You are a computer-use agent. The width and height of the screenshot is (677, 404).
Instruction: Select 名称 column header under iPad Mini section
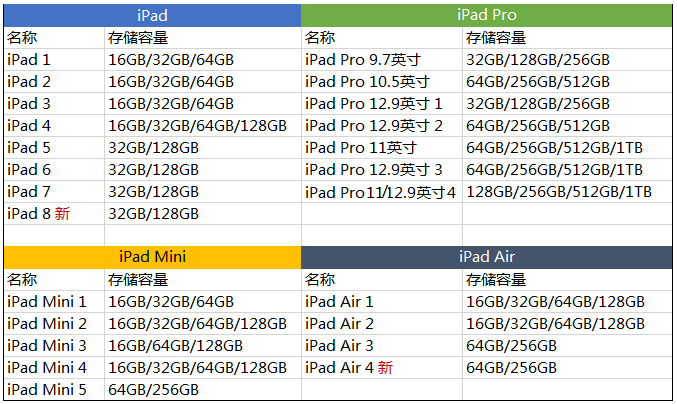pos(54,280)
